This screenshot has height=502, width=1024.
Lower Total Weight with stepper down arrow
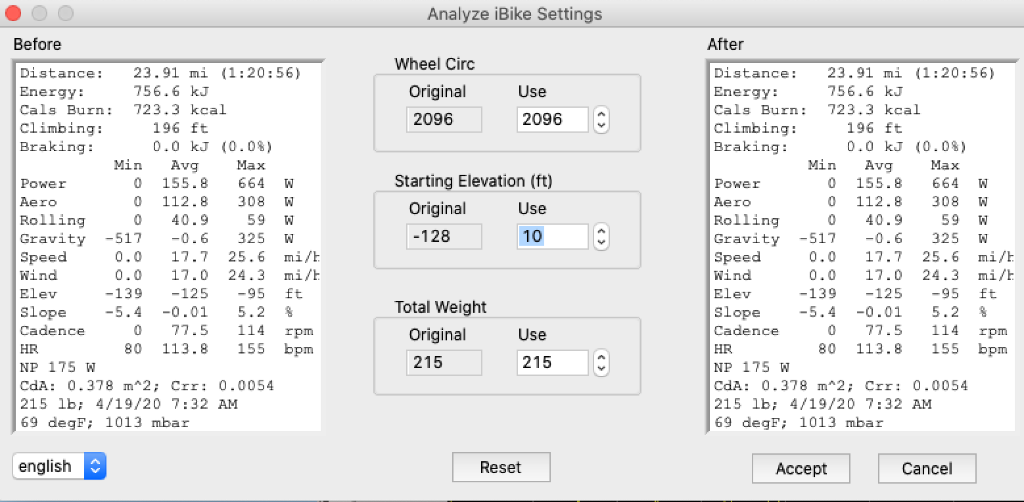601,368
